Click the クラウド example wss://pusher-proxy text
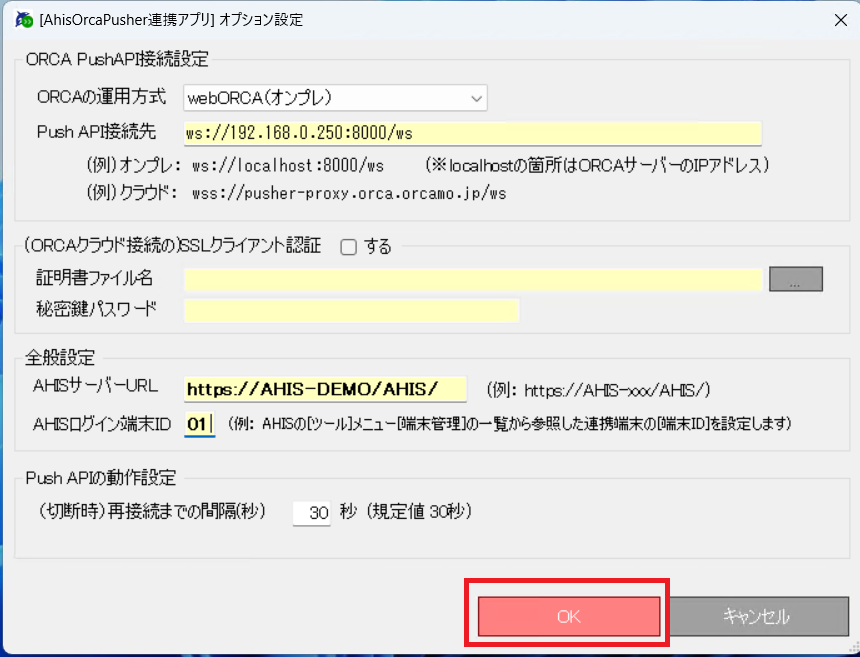Image resolution: width=860 pixels, height=657 pixels. point(349,193)
